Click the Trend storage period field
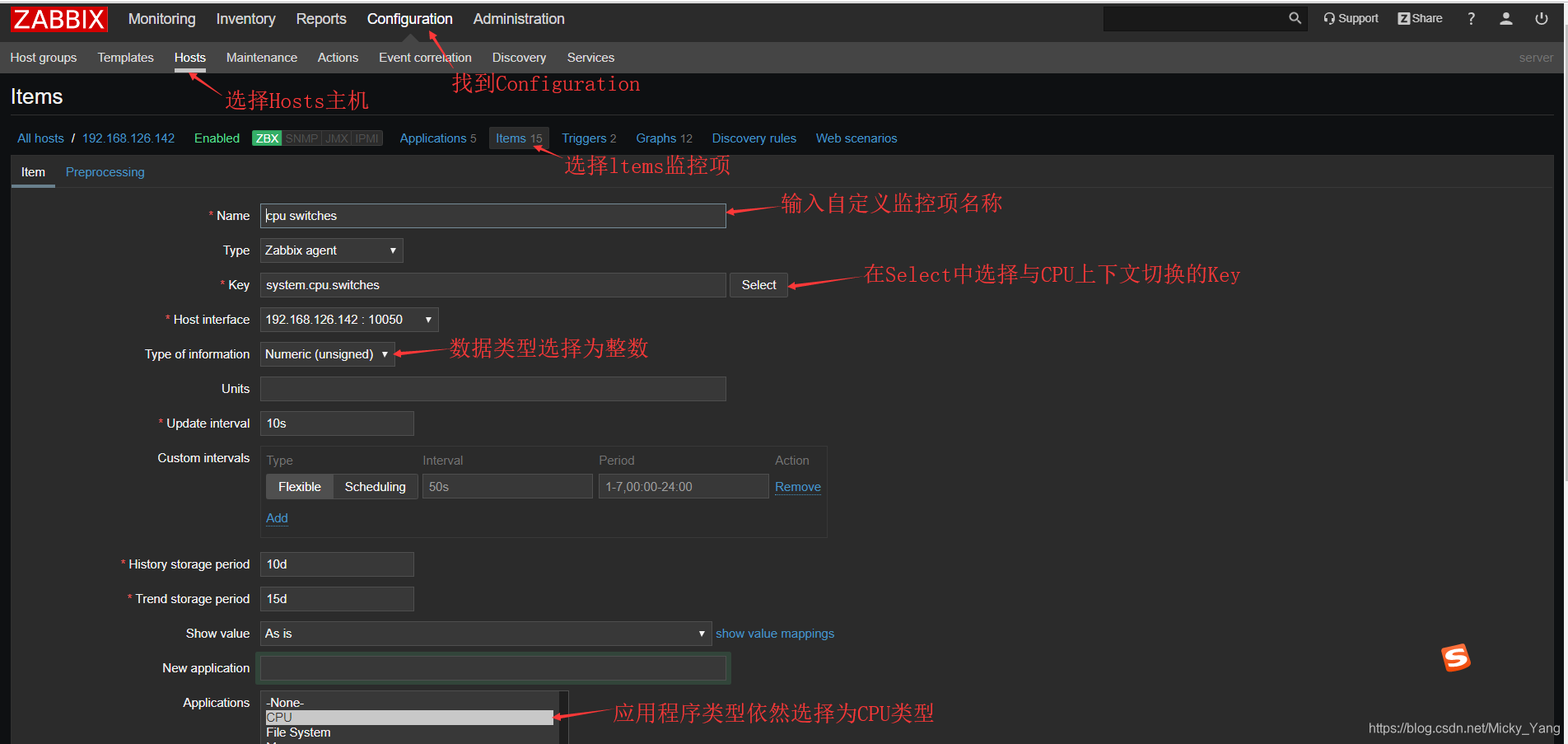Image resolution: width=1568 pixels, height=744 pixels. [x=337, y=599]
